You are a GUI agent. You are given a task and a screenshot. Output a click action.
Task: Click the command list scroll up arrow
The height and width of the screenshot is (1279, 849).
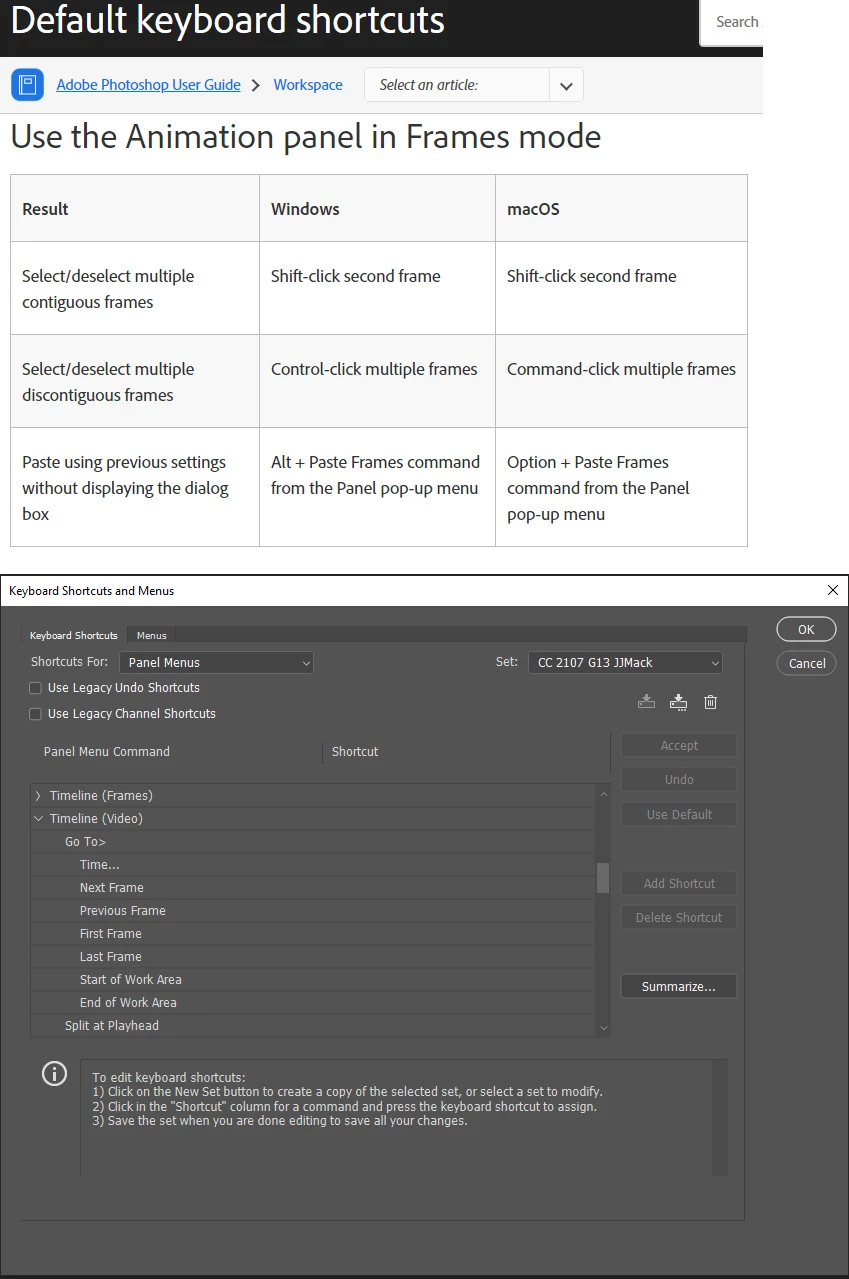tap(603, 794)
